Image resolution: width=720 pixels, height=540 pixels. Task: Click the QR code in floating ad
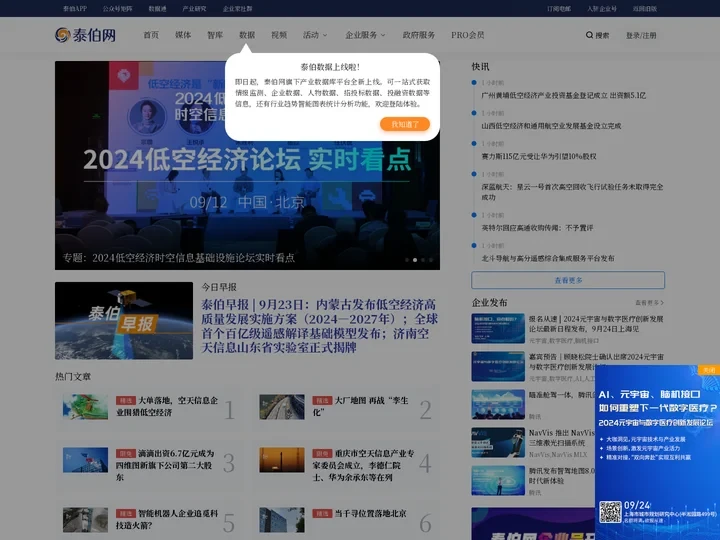[610, 512]
